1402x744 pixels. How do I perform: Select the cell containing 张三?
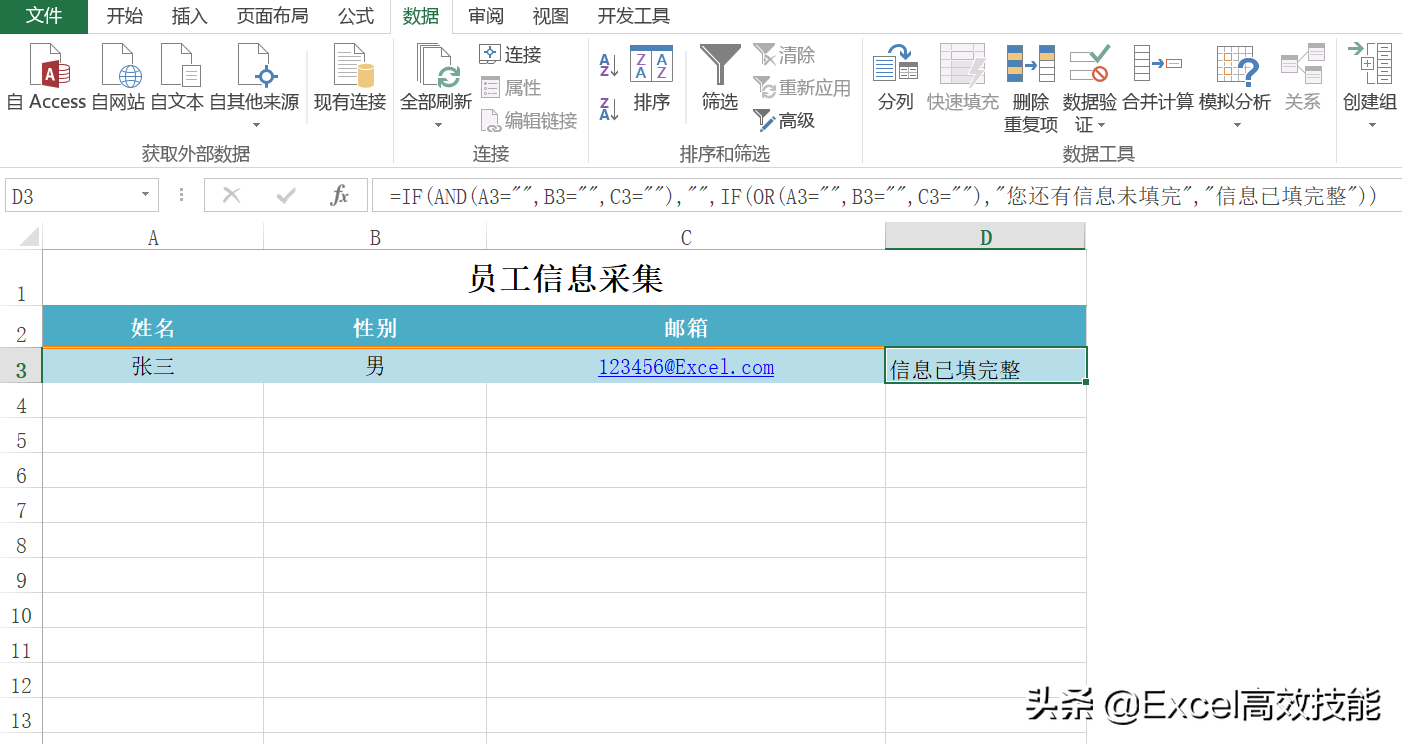click(x=153, y=366)
